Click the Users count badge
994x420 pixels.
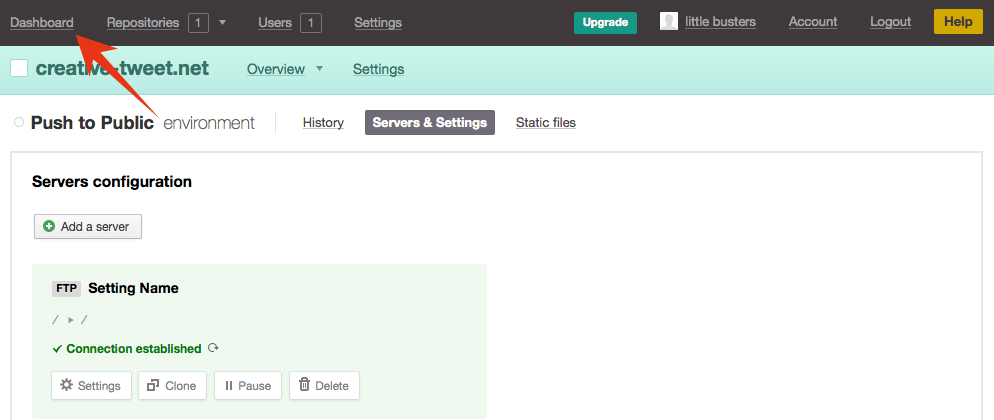tap(311, 22)
